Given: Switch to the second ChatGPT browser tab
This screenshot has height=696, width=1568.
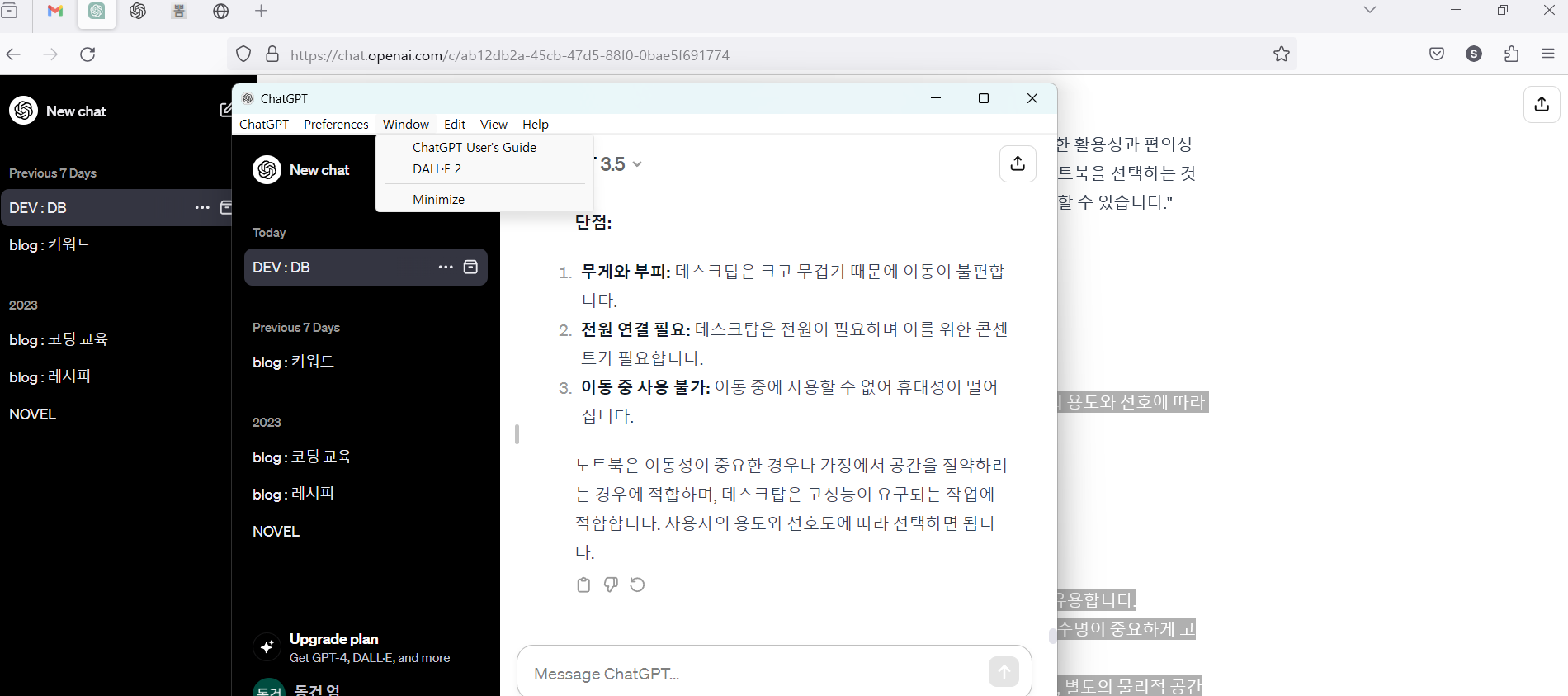Looking at the screenshot, I should click(138, 12).
